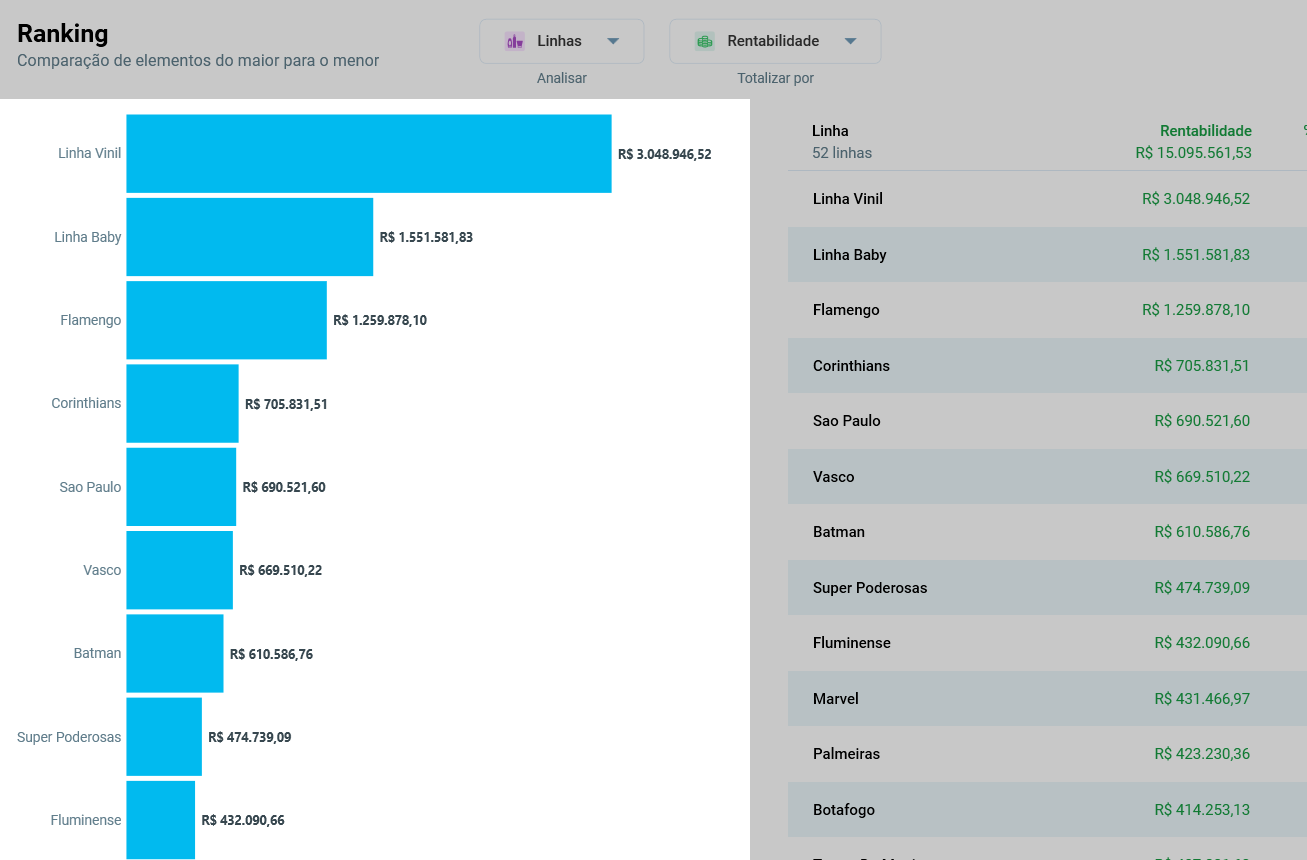The height and width of the screenshot is (860, 1307).
Task: Click the R$ 705.831,51 bar label
Action: click(x=286, y=404)
